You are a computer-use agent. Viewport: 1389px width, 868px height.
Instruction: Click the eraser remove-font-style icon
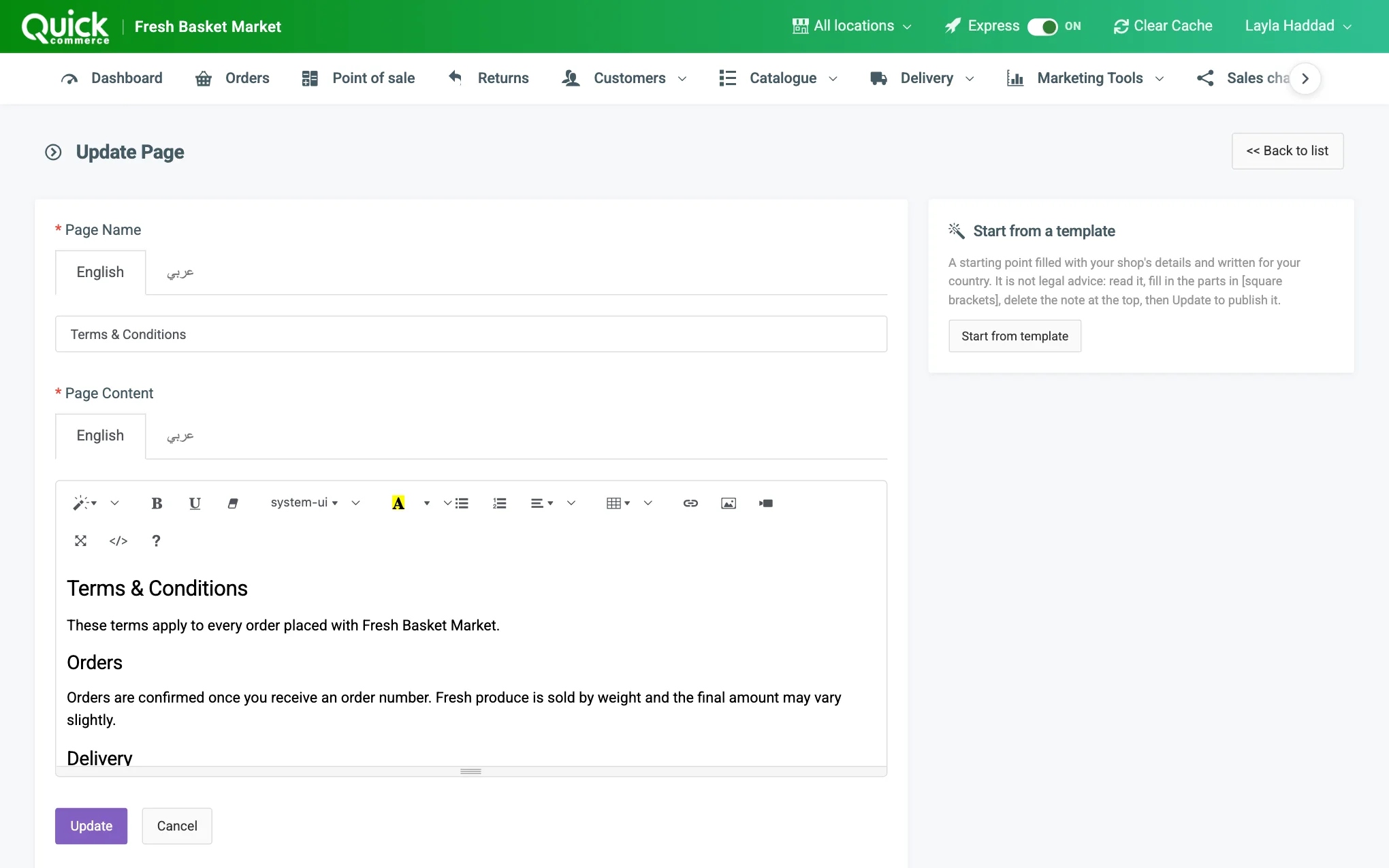coord(233,503)
